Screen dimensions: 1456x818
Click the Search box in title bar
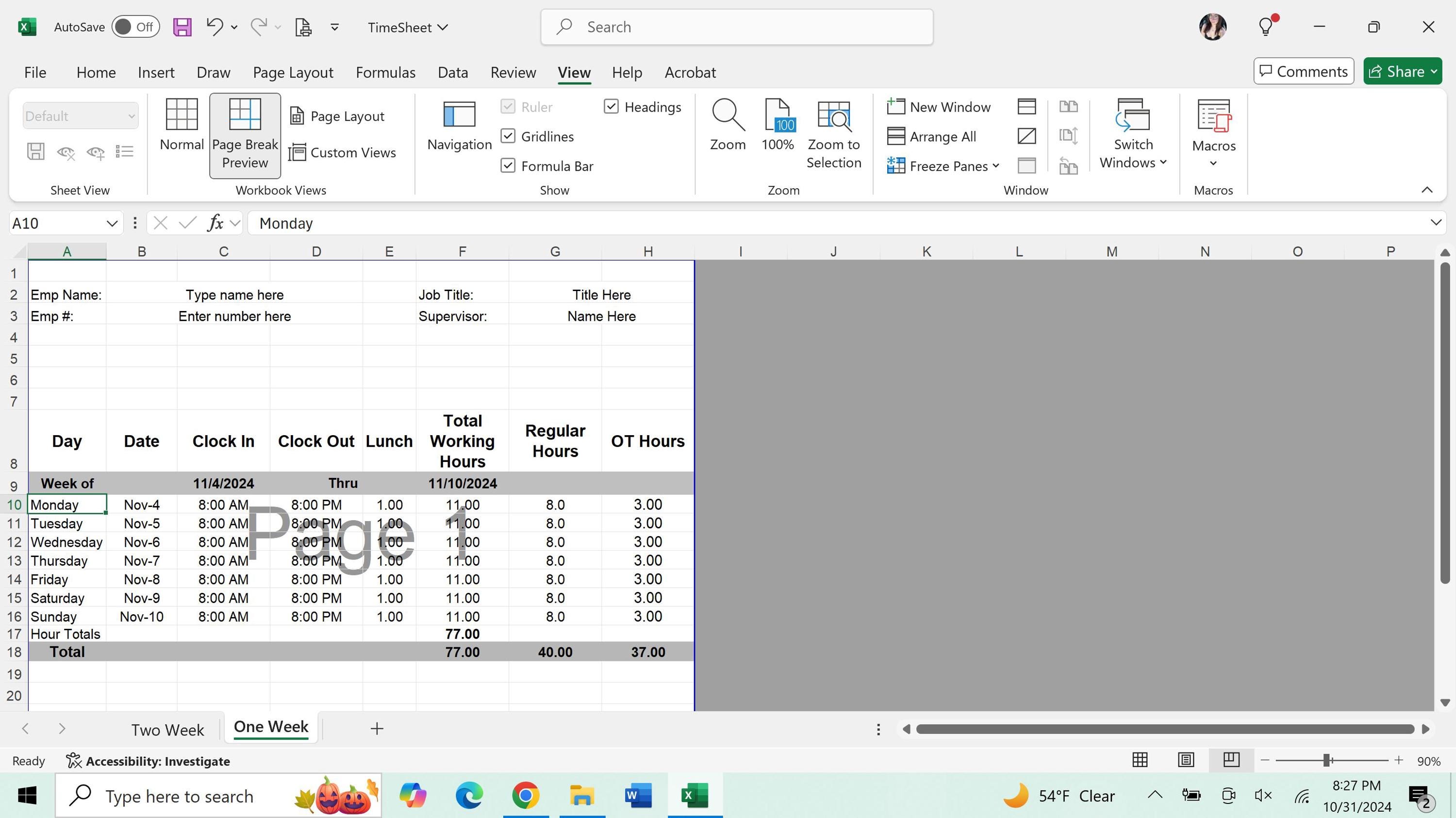(736, 27)
